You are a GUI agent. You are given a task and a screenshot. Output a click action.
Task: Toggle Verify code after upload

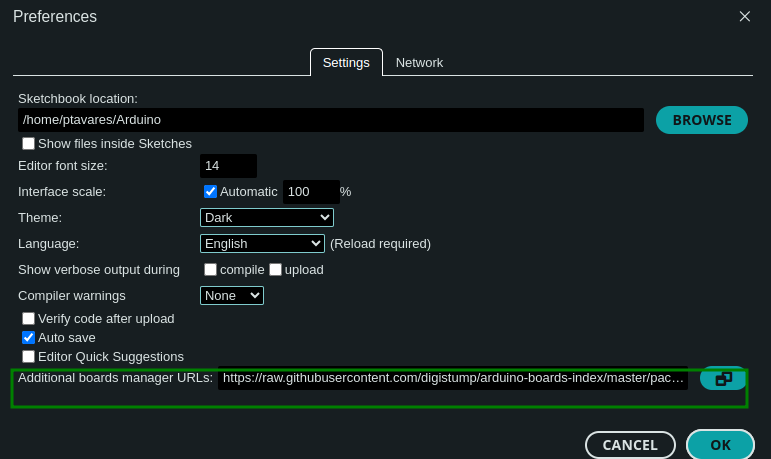[x=29, y=318]
